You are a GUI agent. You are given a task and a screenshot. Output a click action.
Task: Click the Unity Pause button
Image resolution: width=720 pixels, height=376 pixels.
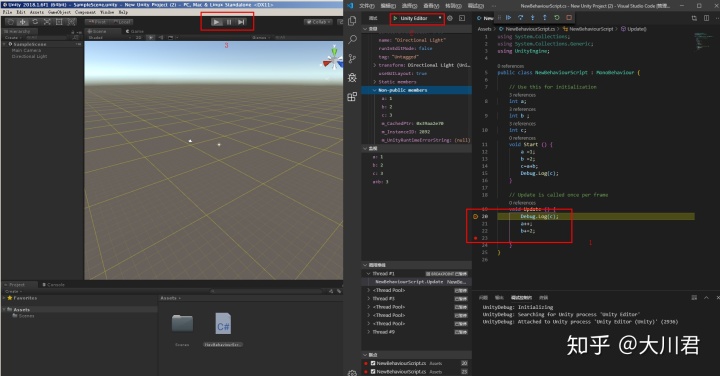229,22
